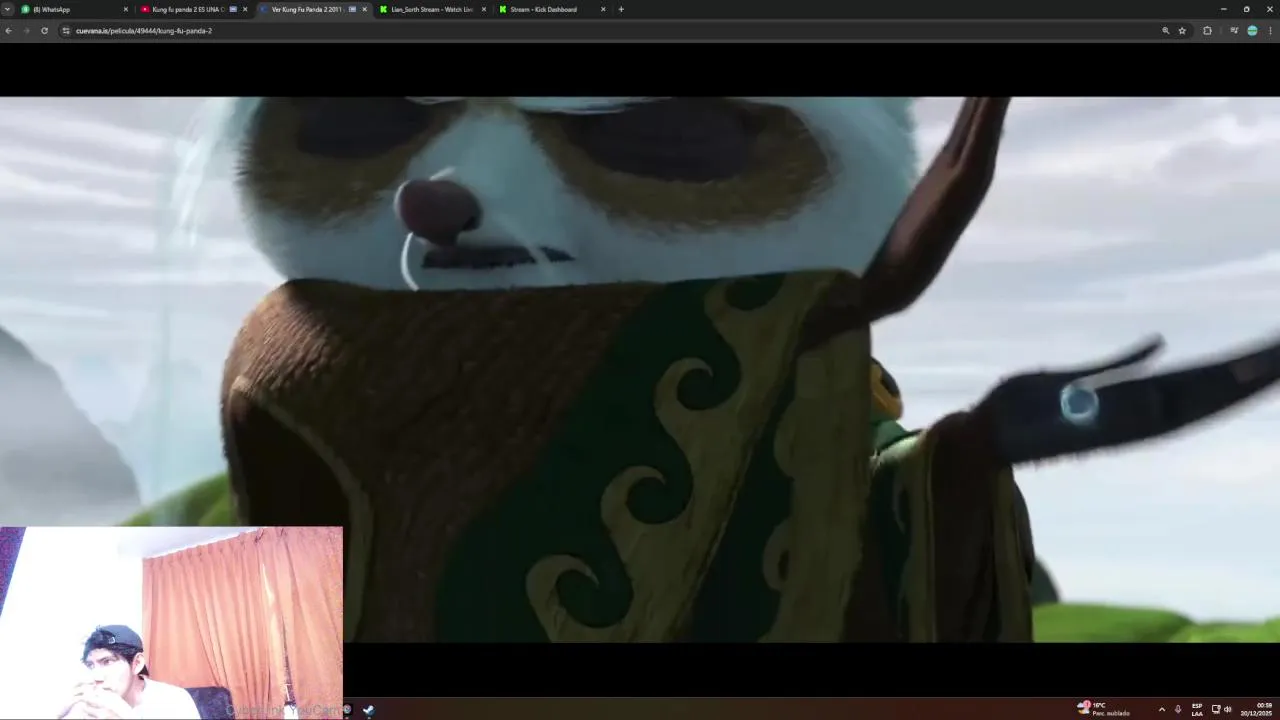Close the Lian_Sorth Stream tab
Image resolution: width=1280 pixels, height=720 pixels.
coord(484,9)
